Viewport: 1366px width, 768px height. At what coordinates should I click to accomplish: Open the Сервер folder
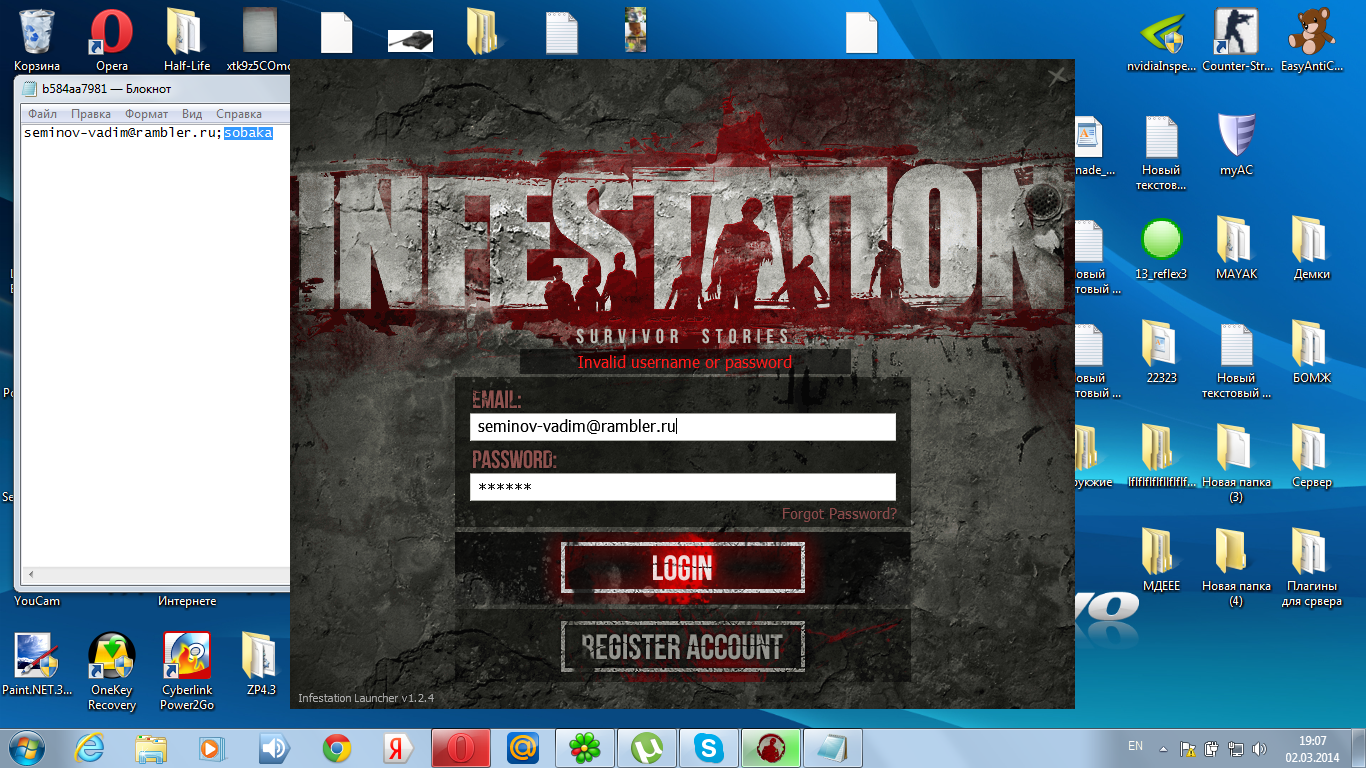coord(1311,456)
